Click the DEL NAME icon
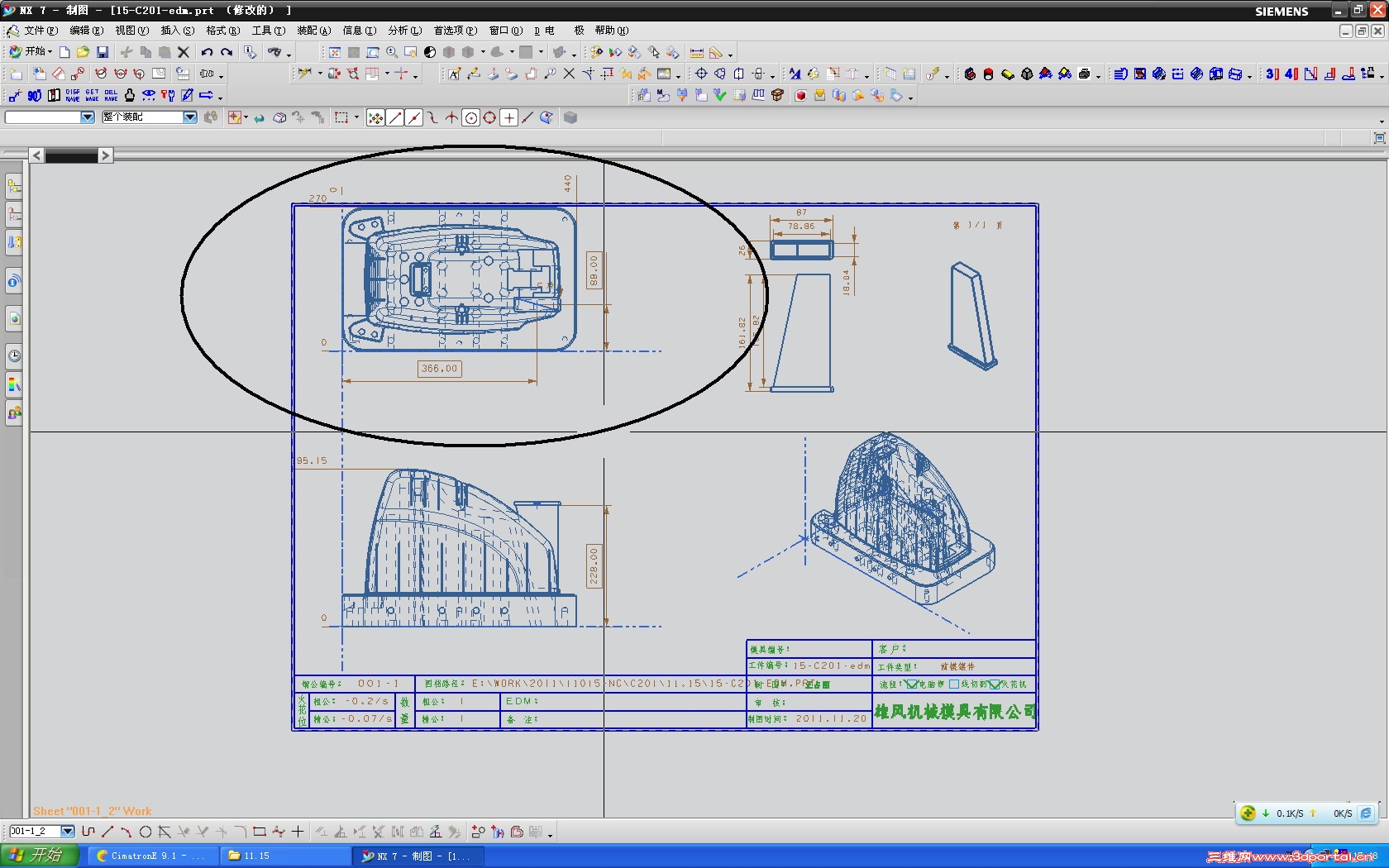The width and height of the screenshot is (1389, 868). tap(111, 95)
